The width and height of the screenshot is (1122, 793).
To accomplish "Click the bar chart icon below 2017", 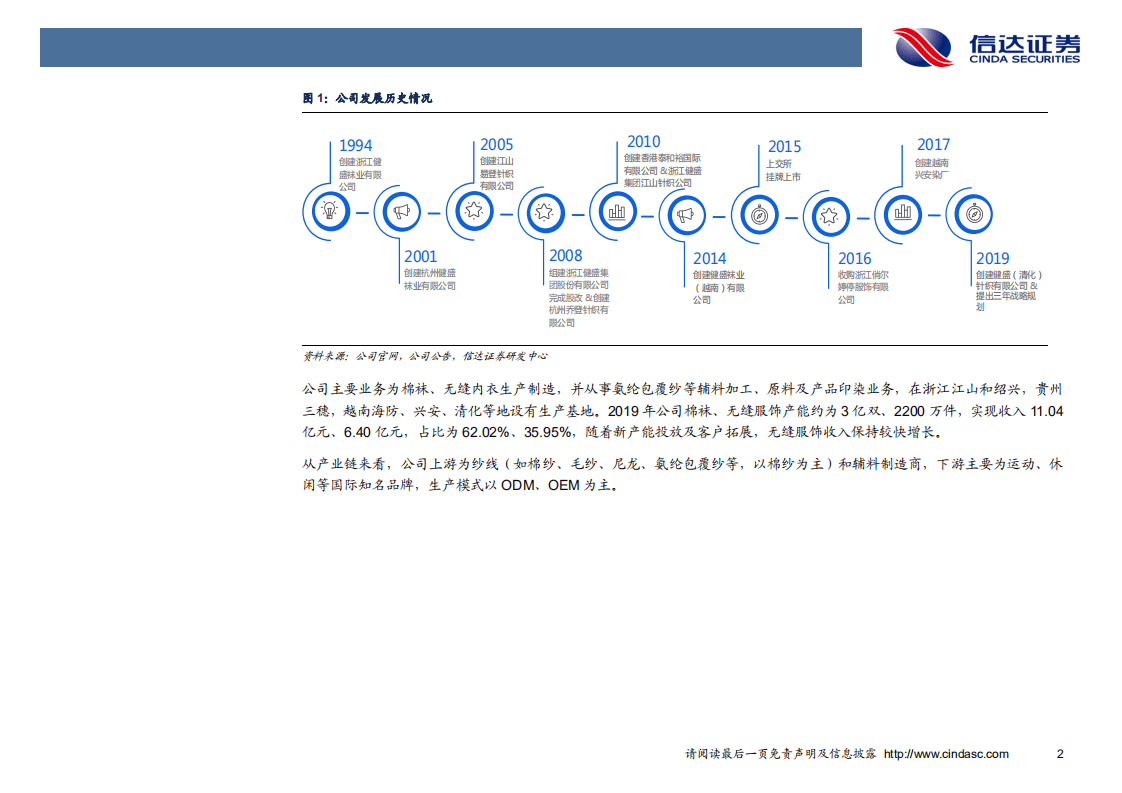I will [903, 212].
